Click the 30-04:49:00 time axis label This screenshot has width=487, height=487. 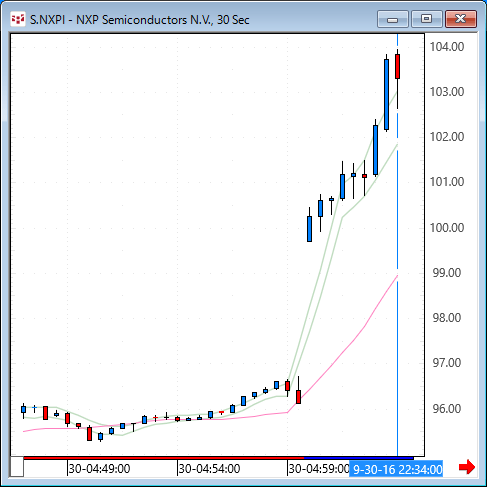[x=99, y=469]
